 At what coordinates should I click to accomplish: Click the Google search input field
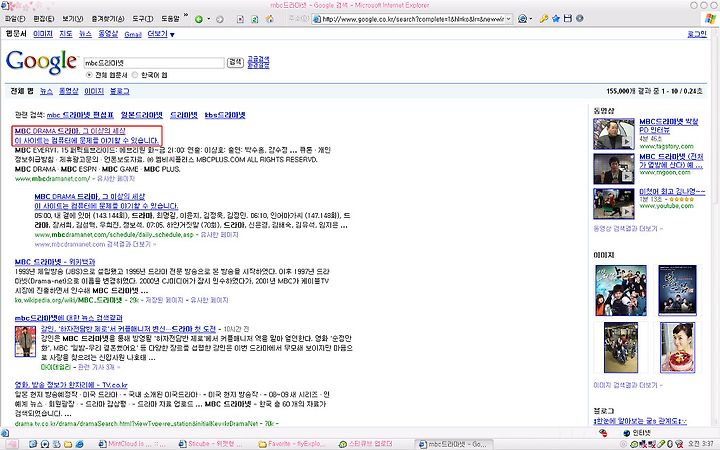coord(154,63)
